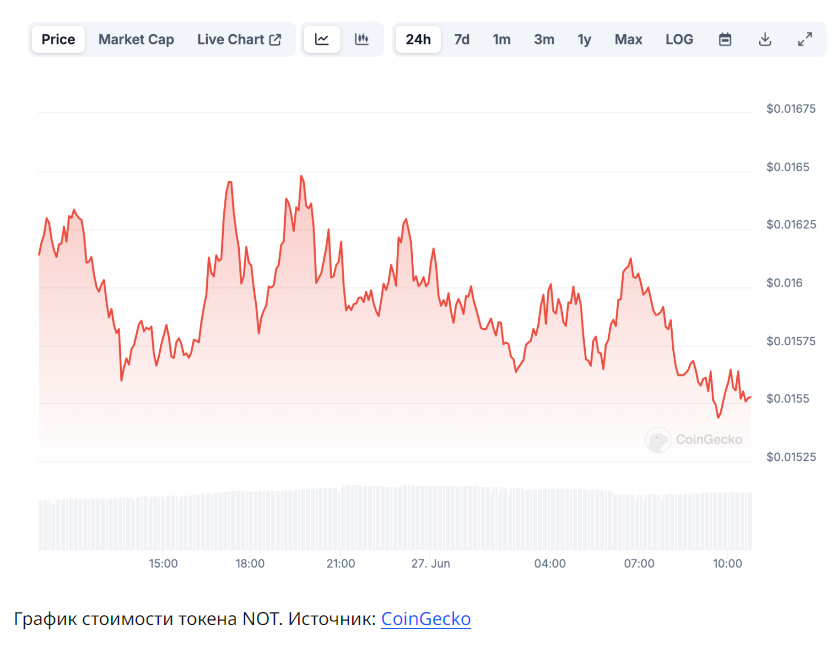Switch to 1m time range
Screen dimensions: 837x661
(501, 40)
